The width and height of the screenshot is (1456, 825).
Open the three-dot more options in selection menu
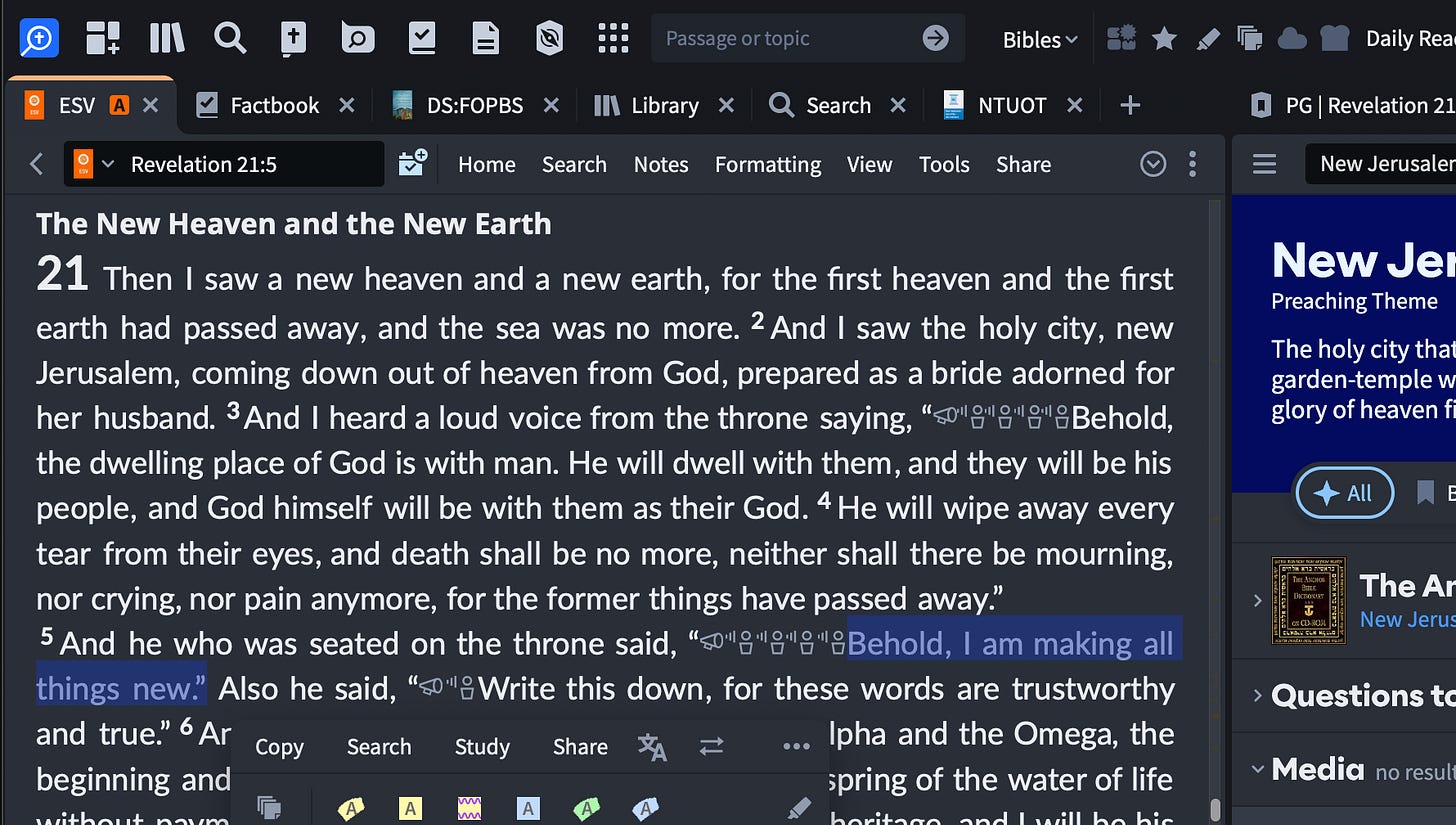click(796, 747)
